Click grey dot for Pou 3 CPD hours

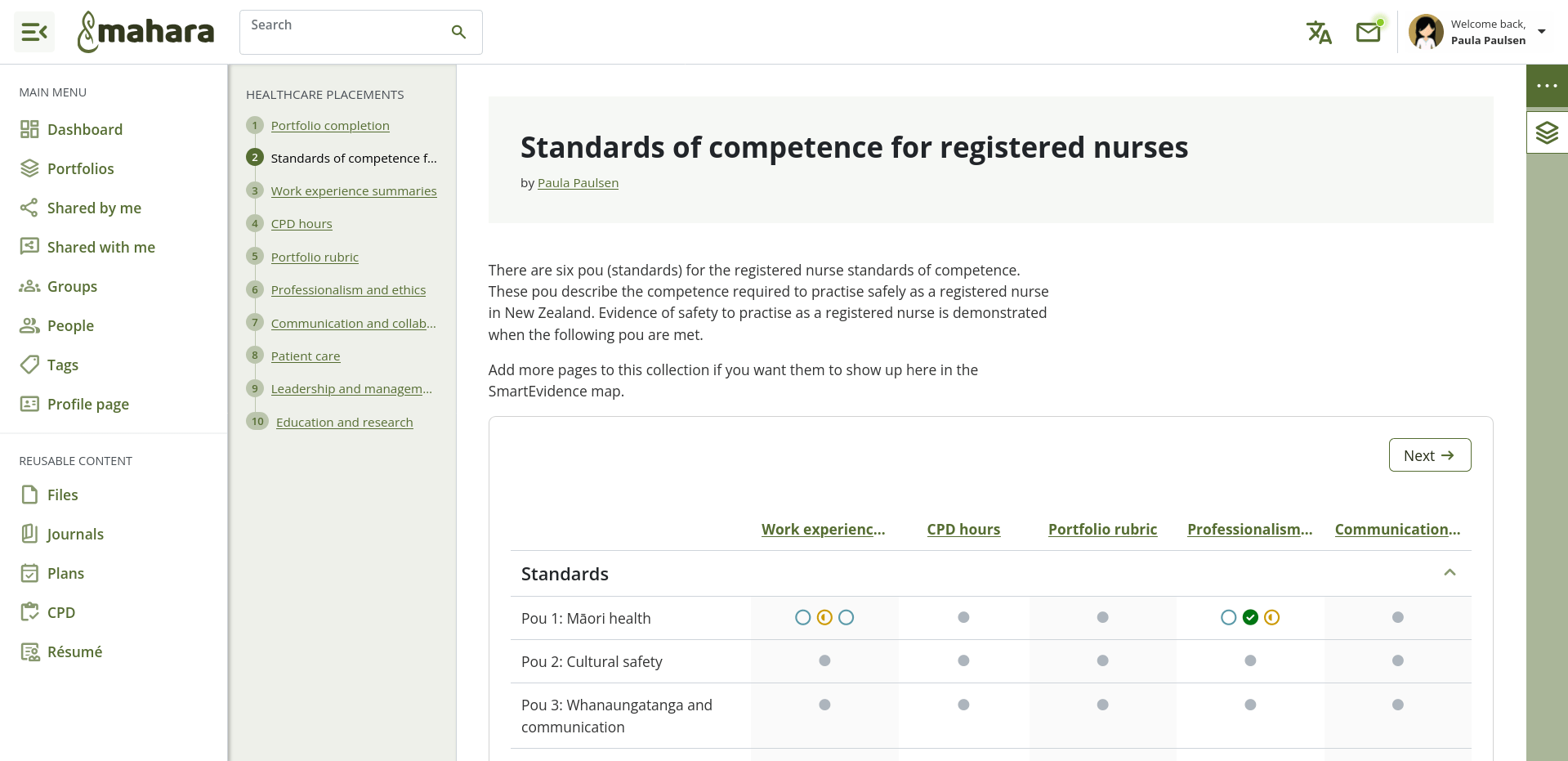point(964,705)
